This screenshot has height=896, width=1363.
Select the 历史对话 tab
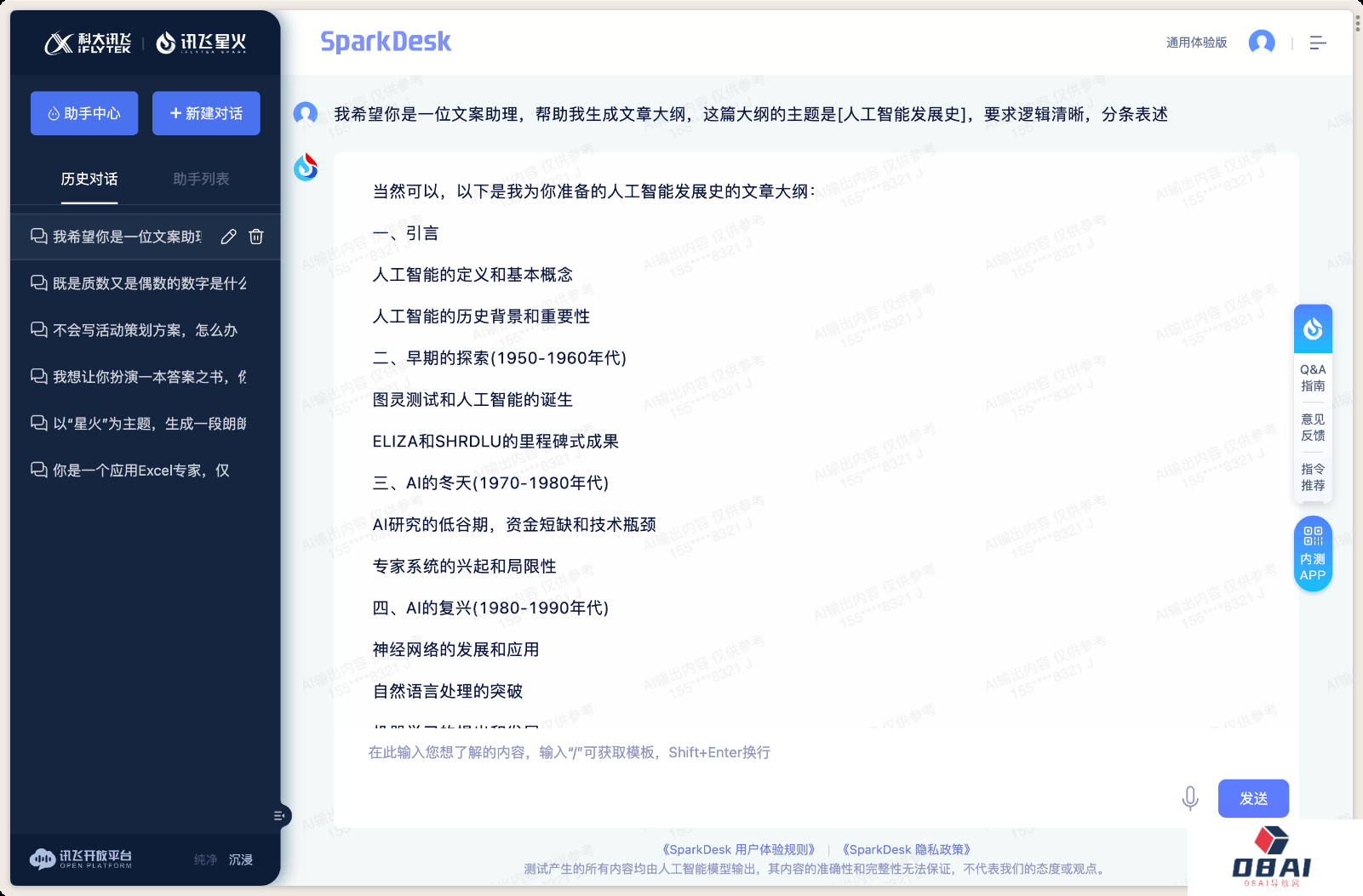(x=89, y=180)
